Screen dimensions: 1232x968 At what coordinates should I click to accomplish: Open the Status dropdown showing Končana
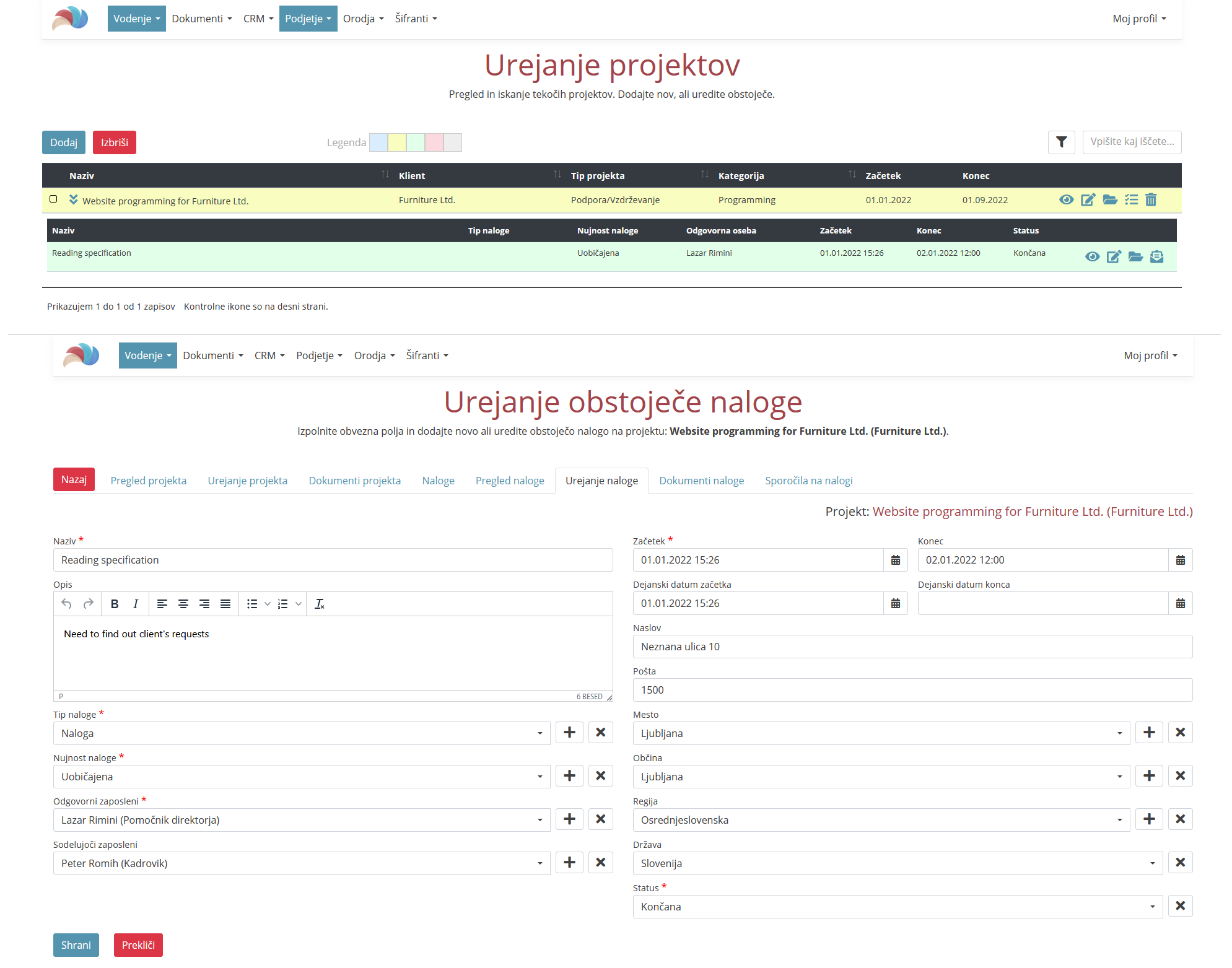tap(897, 907)
